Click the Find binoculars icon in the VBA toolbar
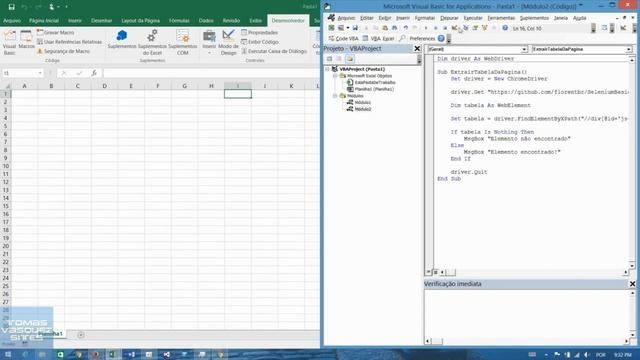Image resolution: width=640 pixels, height=360 pixels. click(x=395, y=28)
